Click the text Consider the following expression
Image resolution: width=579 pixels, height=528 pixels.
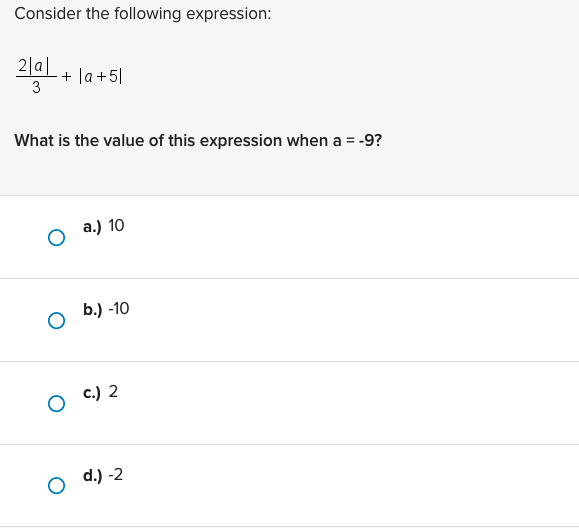143,14
